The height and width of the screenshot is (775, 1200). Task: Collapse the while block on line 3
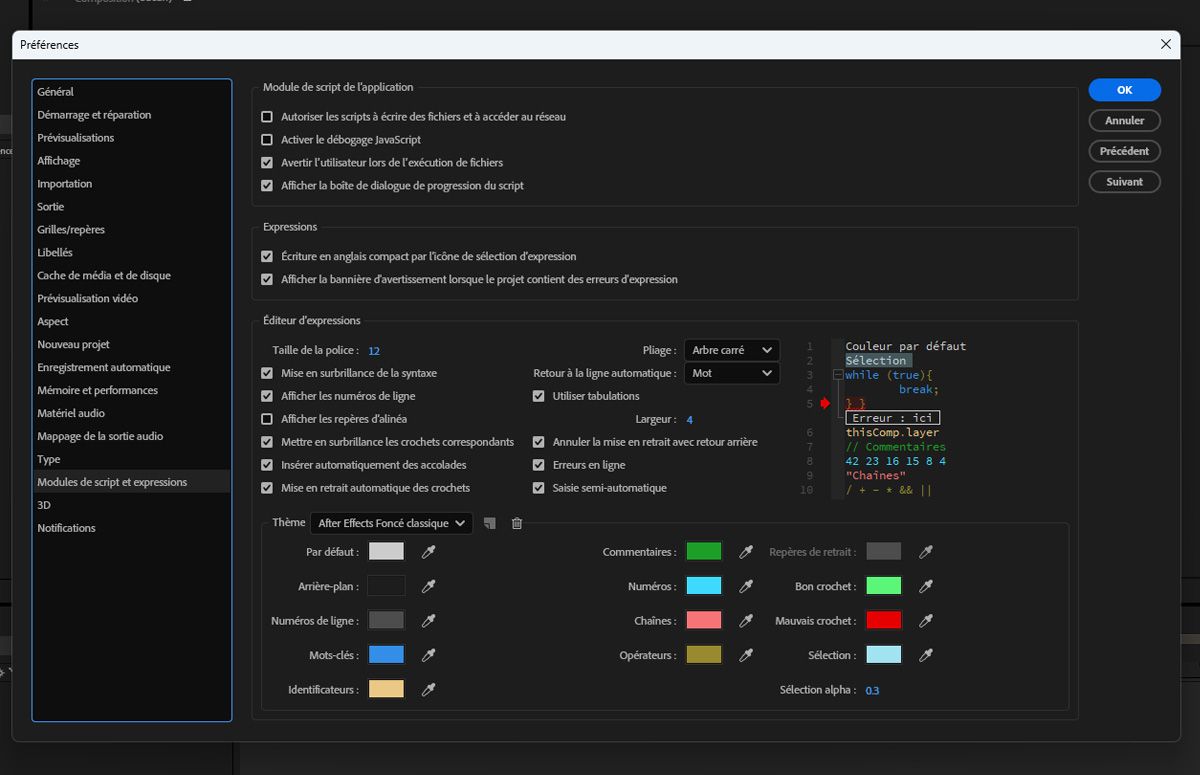tap(836, 375)
